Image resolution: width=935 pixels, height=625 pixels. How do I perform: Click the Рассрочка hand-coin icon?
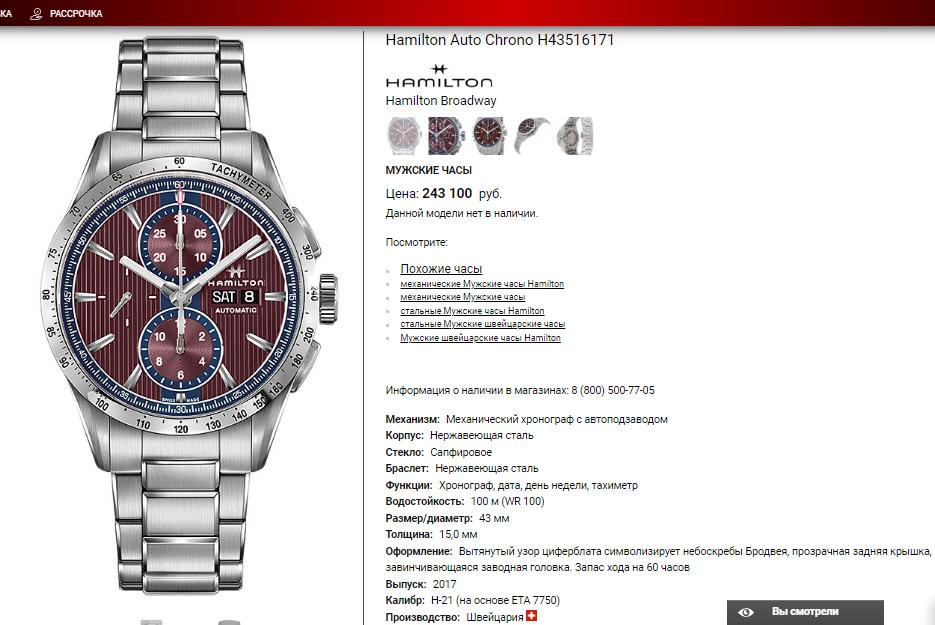point(36,13)
